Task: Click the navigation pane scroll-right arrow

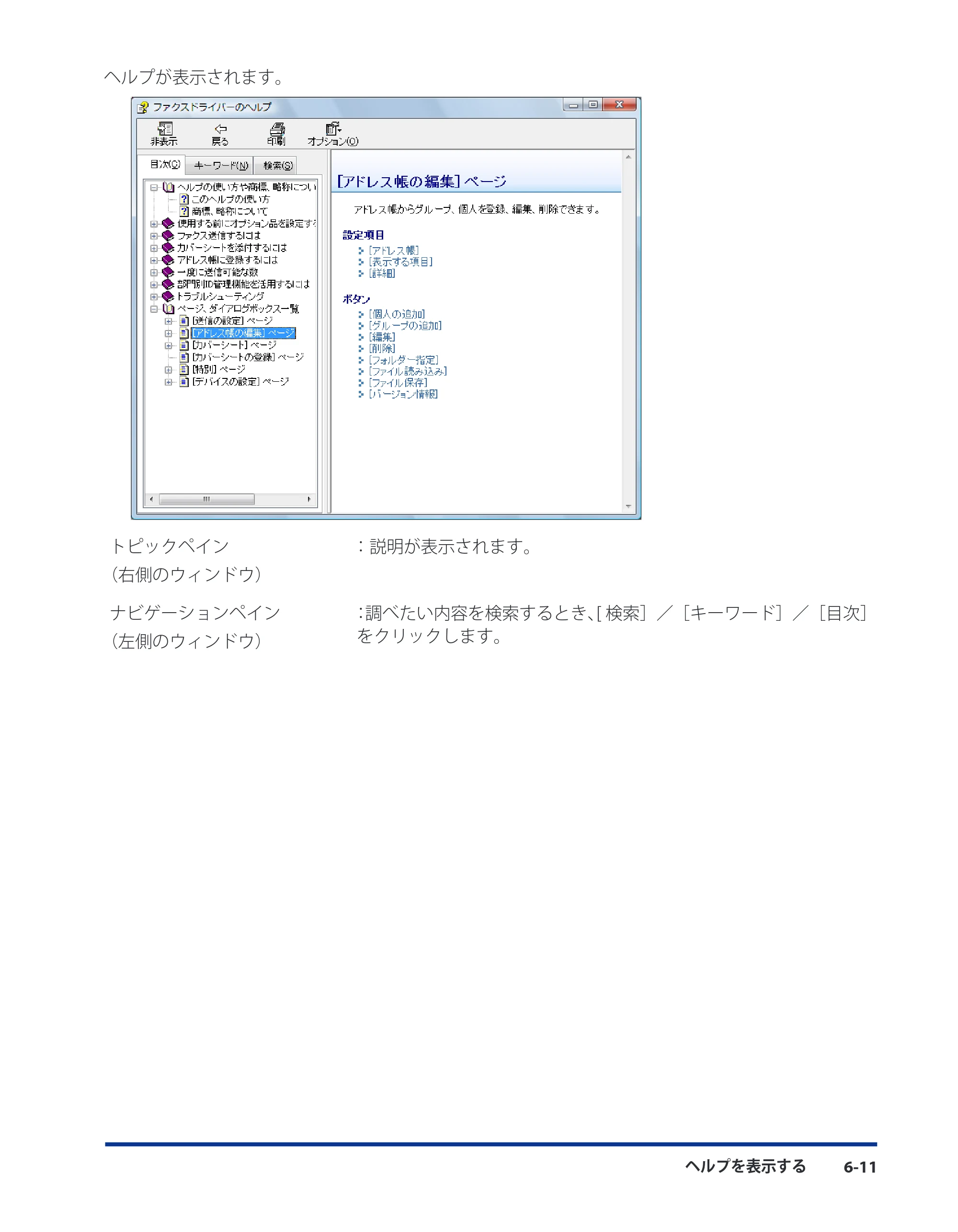Action: coord(308,499)
